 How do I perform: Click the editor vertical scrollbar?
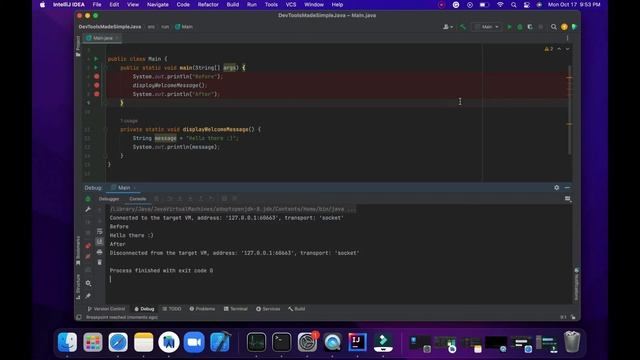(569, 109)
